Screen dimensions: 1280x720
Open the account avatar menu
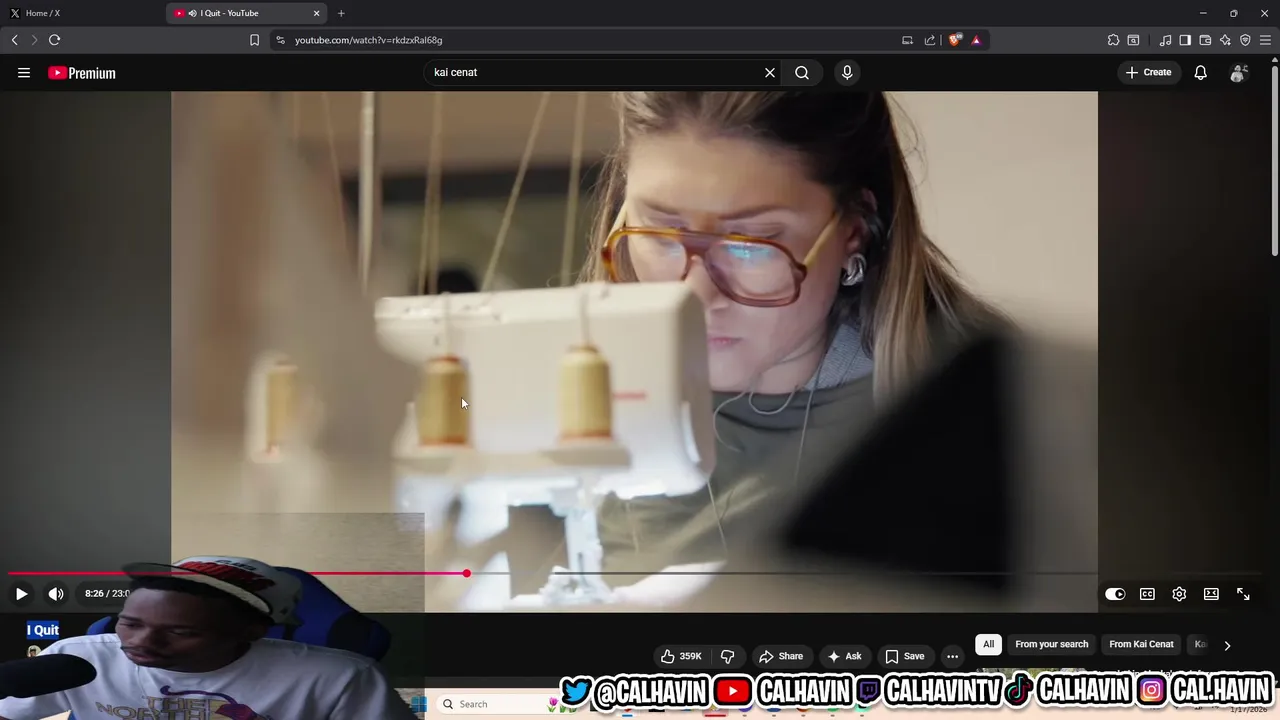pos(1238,73)
